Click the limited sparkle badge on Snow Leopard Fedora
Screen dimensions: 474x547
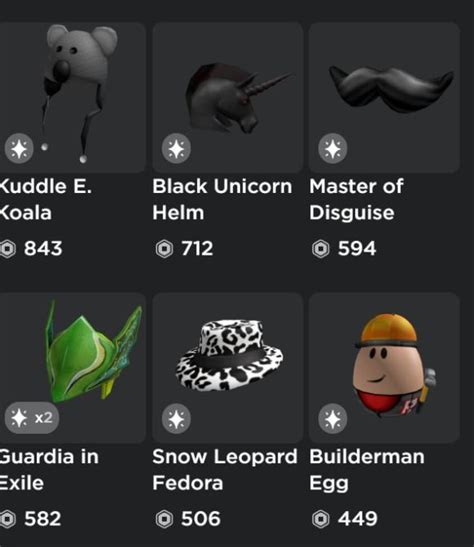(x=176, y=419)
